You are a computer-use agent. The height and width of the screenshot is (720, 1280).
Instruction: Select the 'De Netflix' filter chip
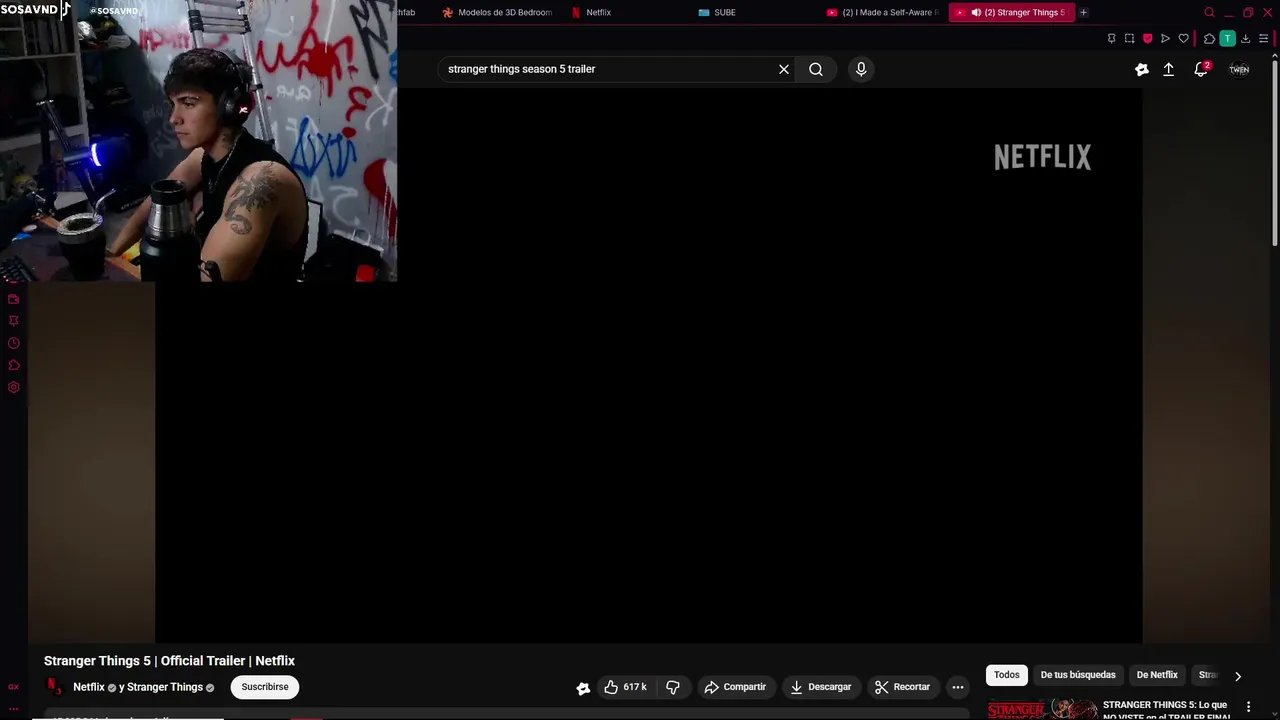(x=1157, y=675)
